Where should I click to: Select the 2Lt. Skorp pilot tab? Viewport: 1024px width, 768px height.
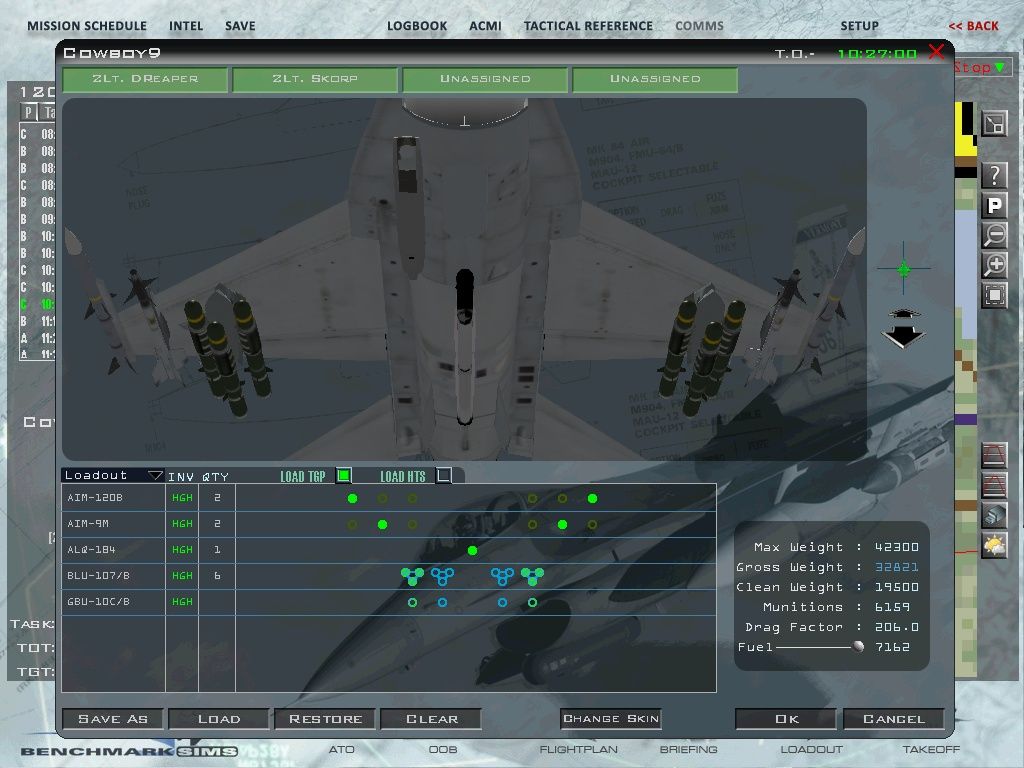pyautogui.click(x=315, y=79)
